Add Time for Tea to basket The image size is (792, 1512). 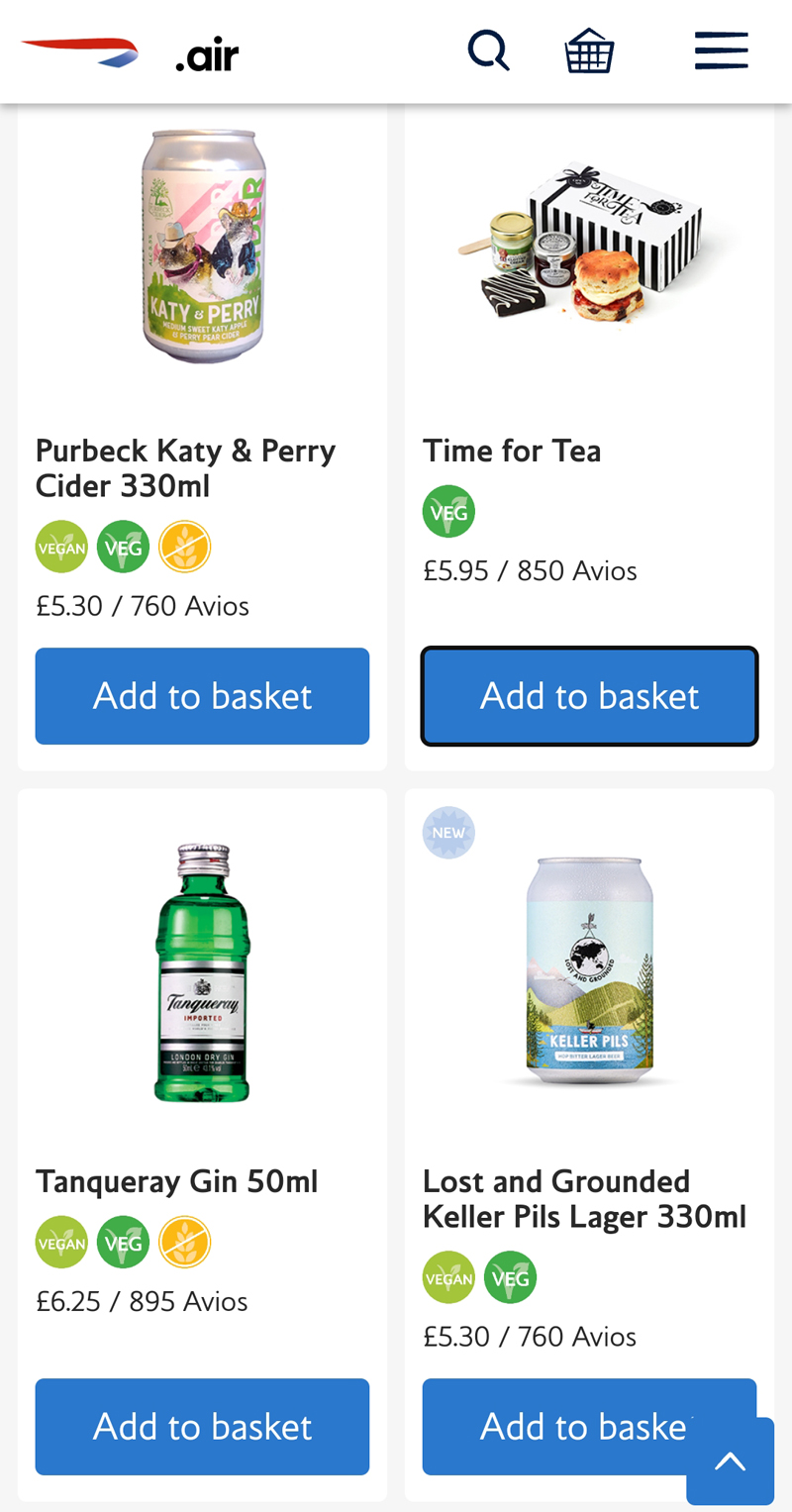pos(589,696)
